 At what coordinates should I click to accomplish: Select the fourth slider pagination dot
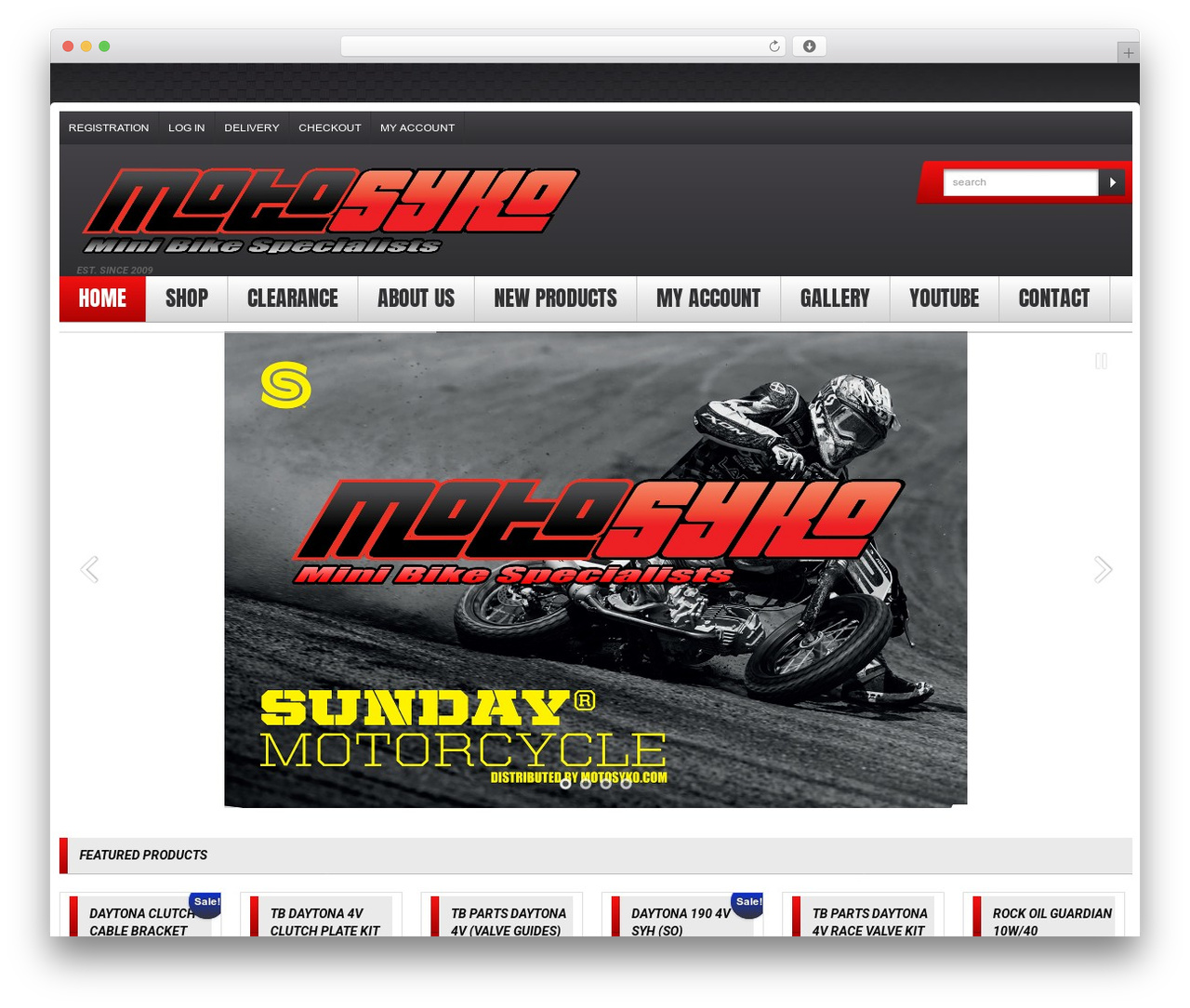[627, 783]
